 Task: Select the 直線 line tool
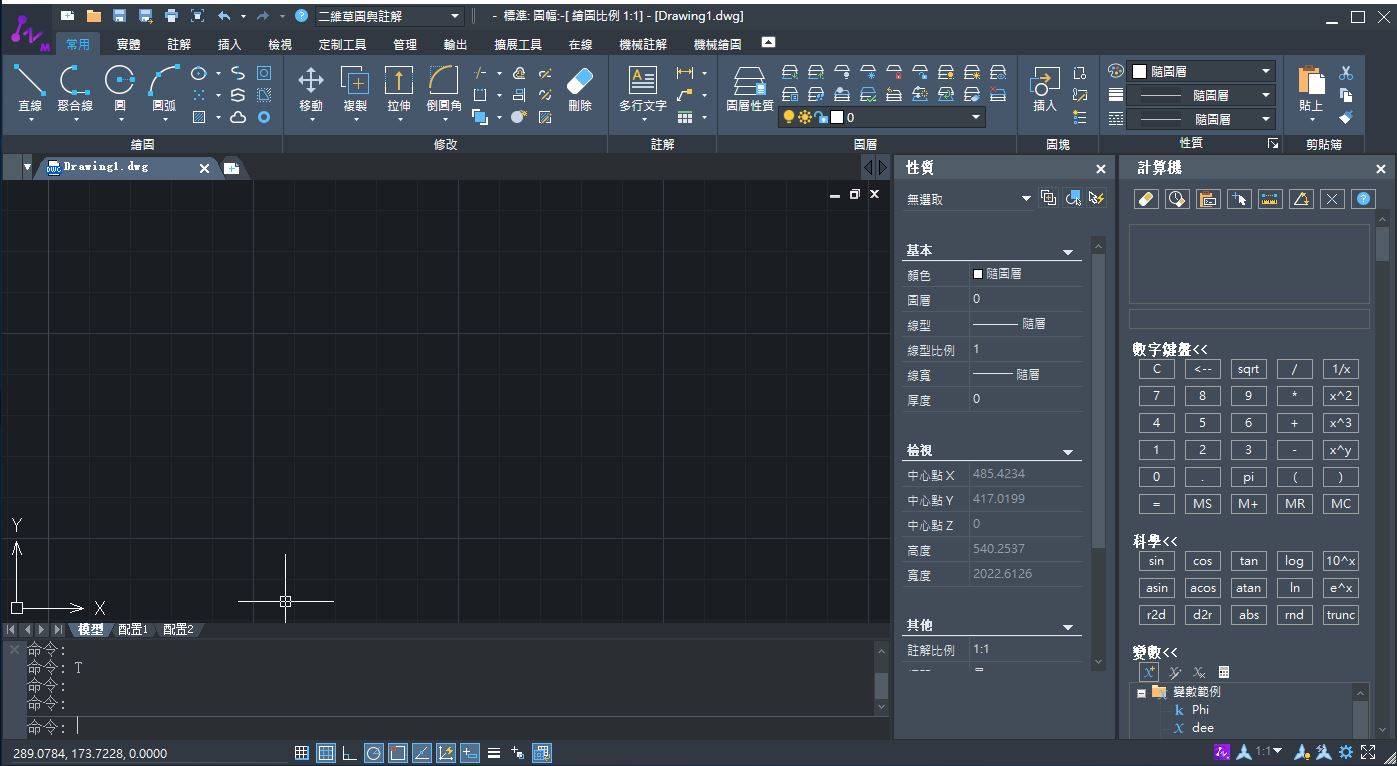[x=30, y=88]
